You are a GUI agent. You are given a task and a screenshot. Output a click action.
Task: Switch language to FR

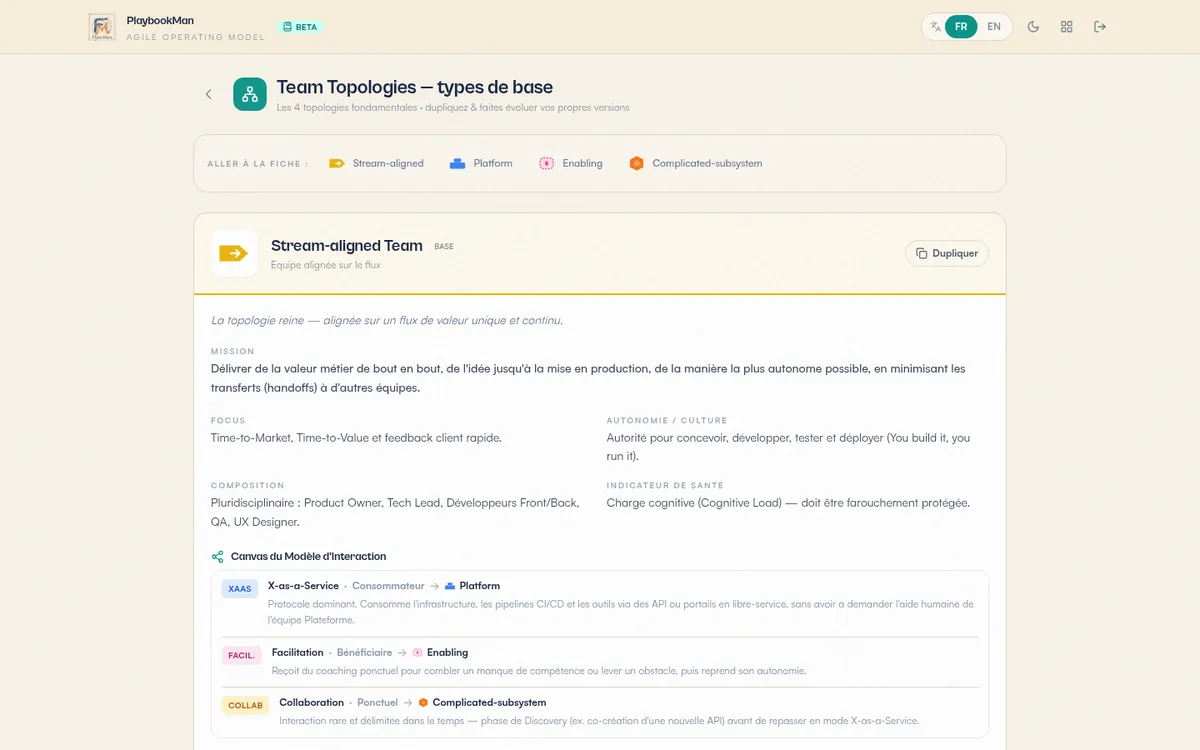point(961,27)
